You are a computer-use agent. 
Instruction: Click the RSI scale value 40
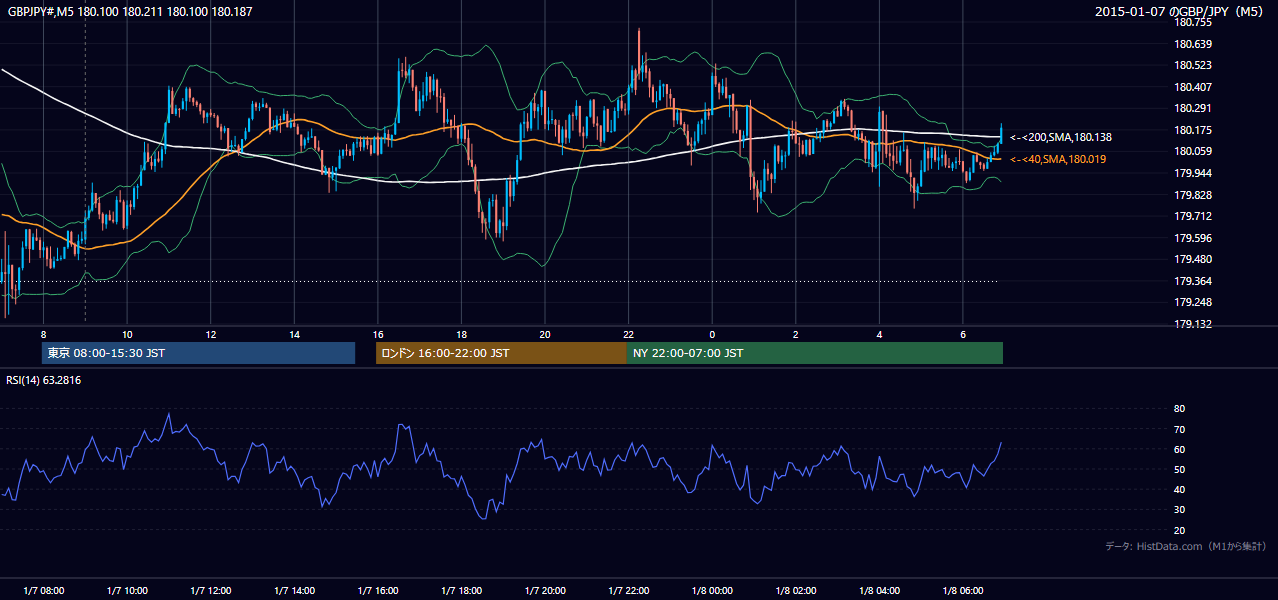pyautogui.click(x=1179, y=489)
